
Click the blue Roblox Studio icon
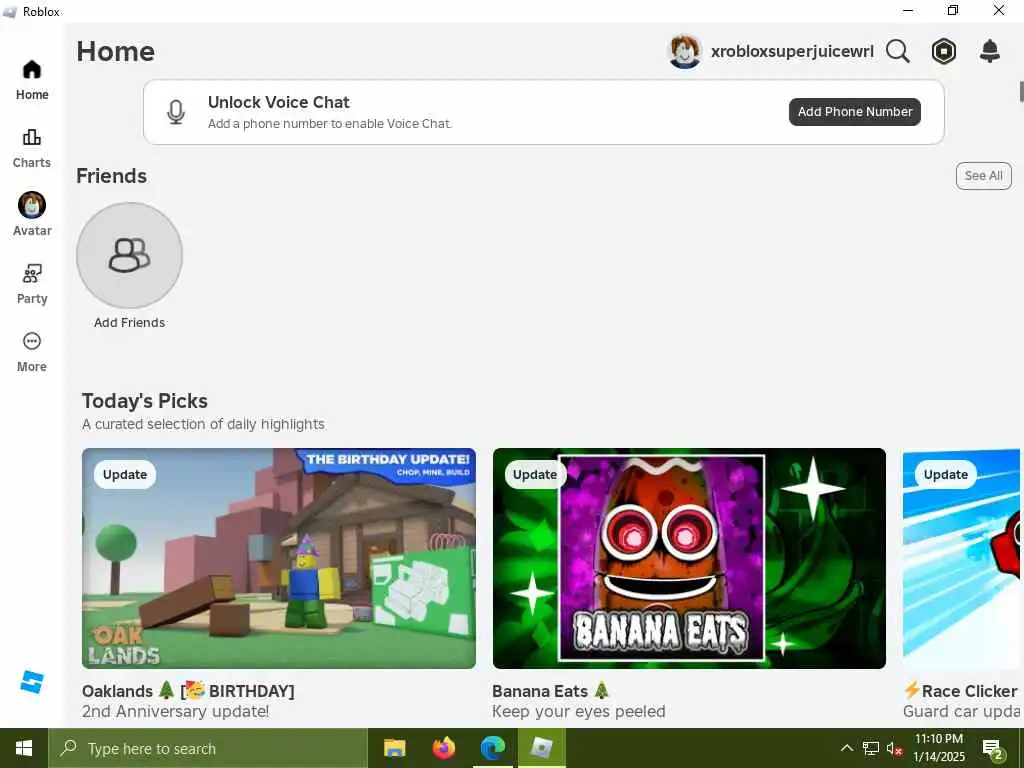[31, 682]
